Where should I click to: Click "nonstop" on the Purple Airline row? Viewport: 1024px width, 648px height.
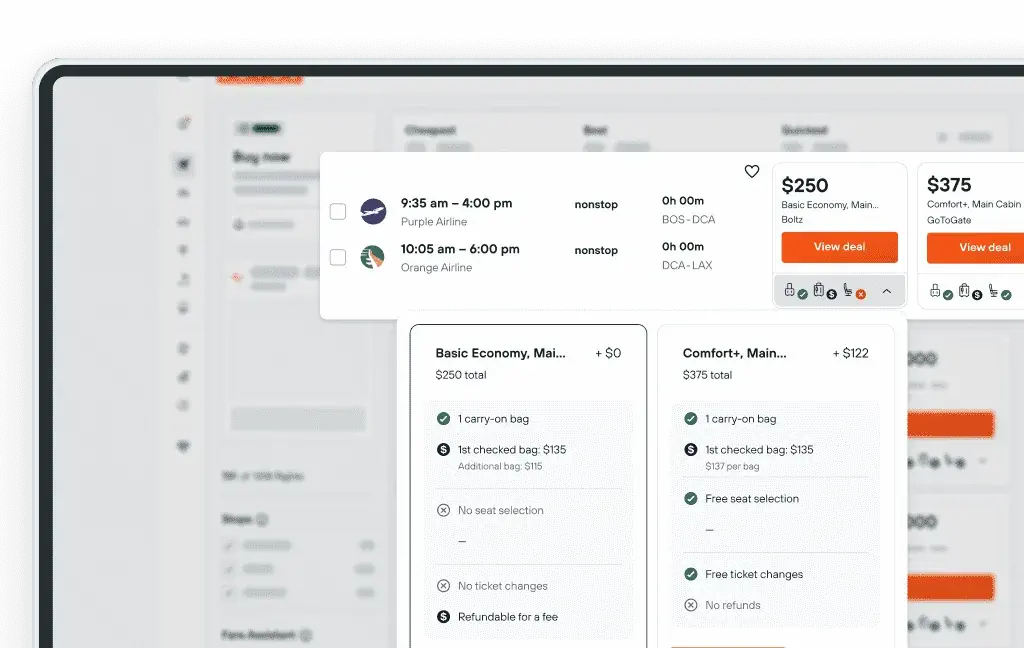596,204
